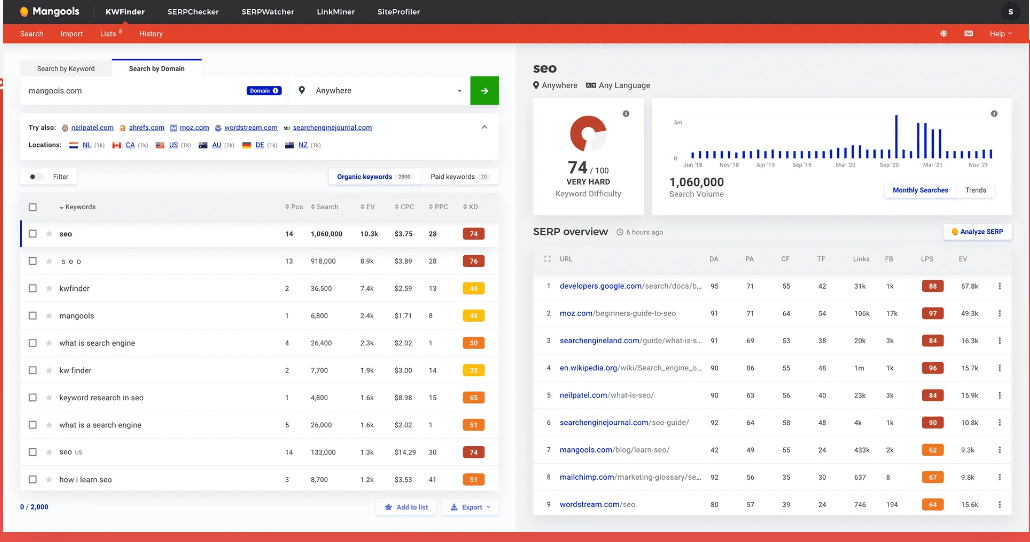Switch to SERPWatcher tool
The height and width of the screenshot is (542, 1030).
click(267, 12)
